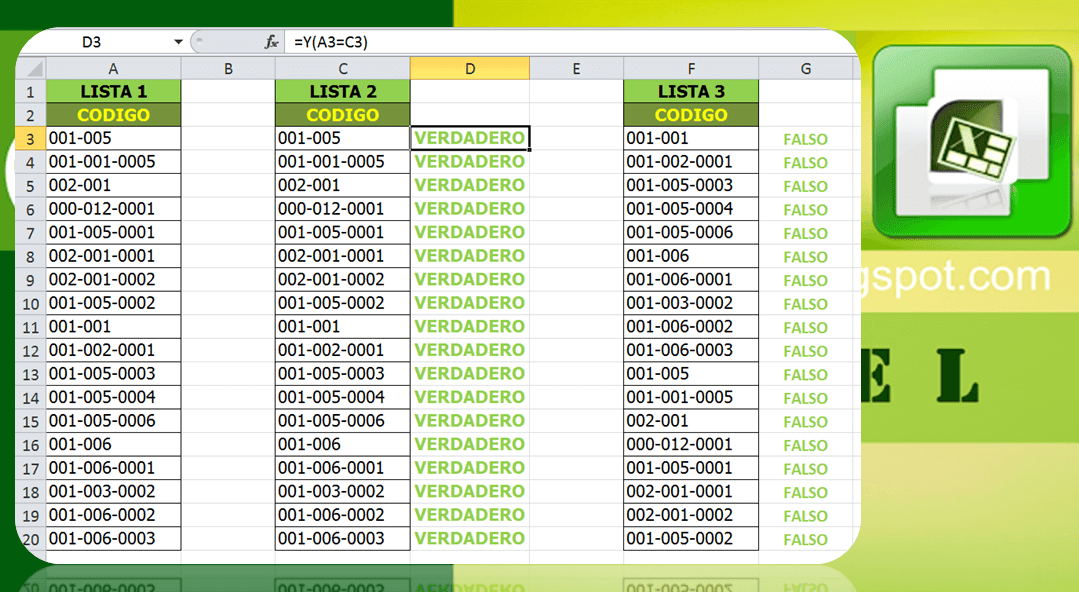Select column A header
This screenshot has height=592, width=1079.
pos(113,67)
